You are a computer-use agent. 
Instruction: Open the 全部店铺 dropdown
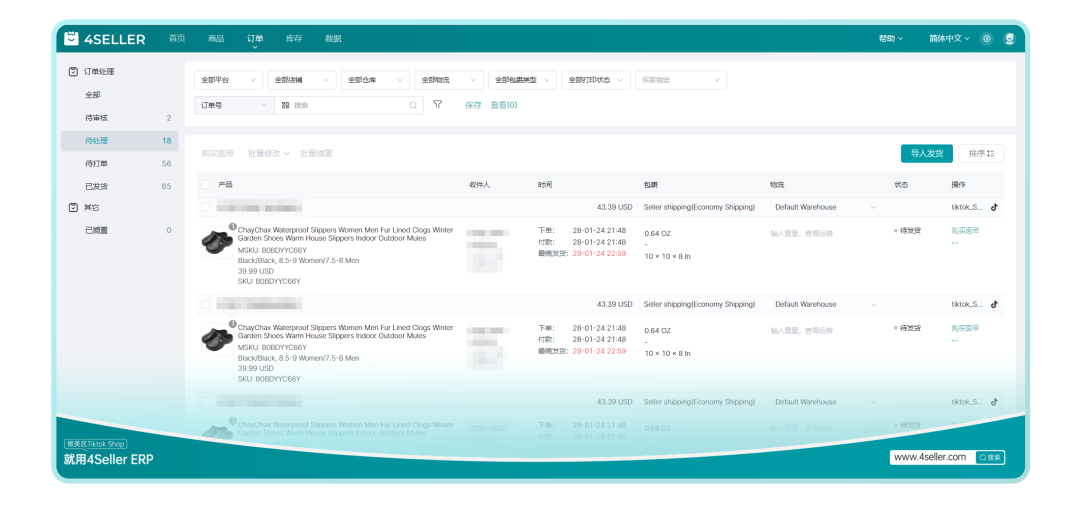tap(302, 80)
